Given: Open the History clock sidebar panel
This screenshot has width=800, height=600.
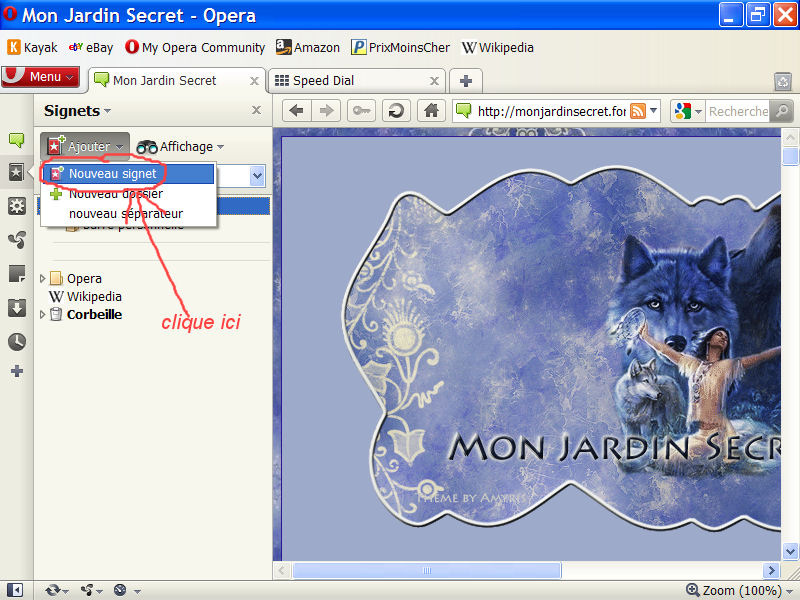Looking at the screenshot, I should tap(16, 342).
